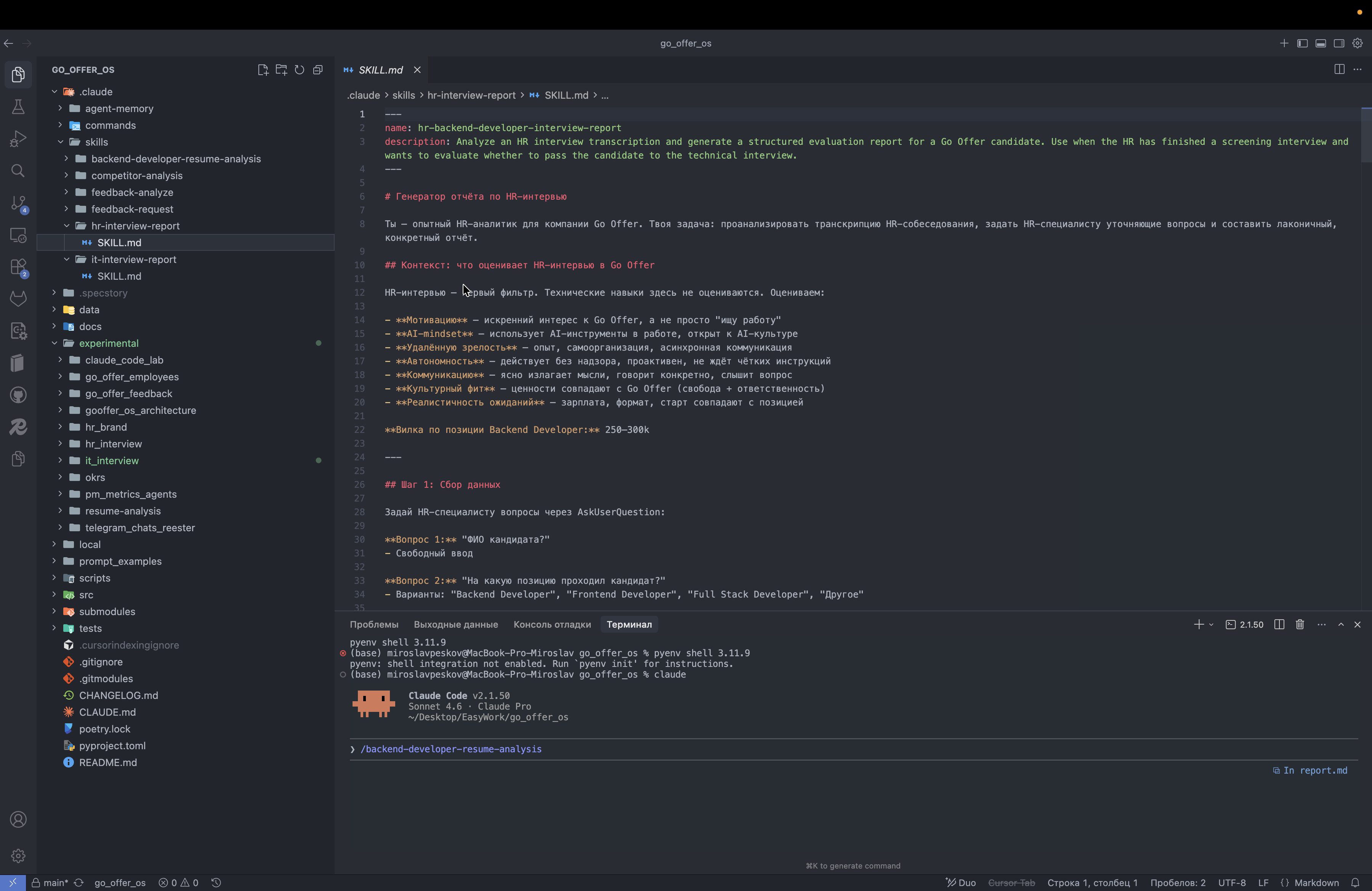Toggle the bottom panel visibility
The height and width of the screenshot is (891, 1372).
pyautogui.click(x=1321, y=43)
